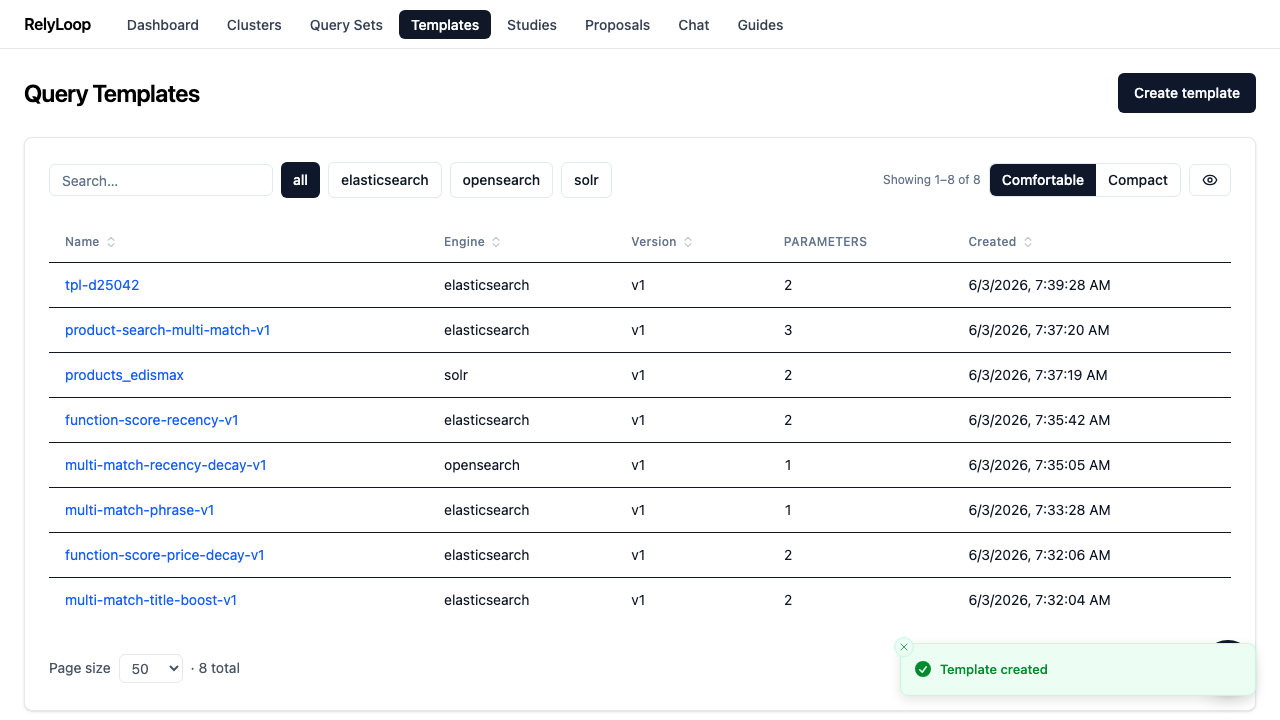Open template tpl-d25042
Viewport: 1280px width, 720px height.
point(102,285)
